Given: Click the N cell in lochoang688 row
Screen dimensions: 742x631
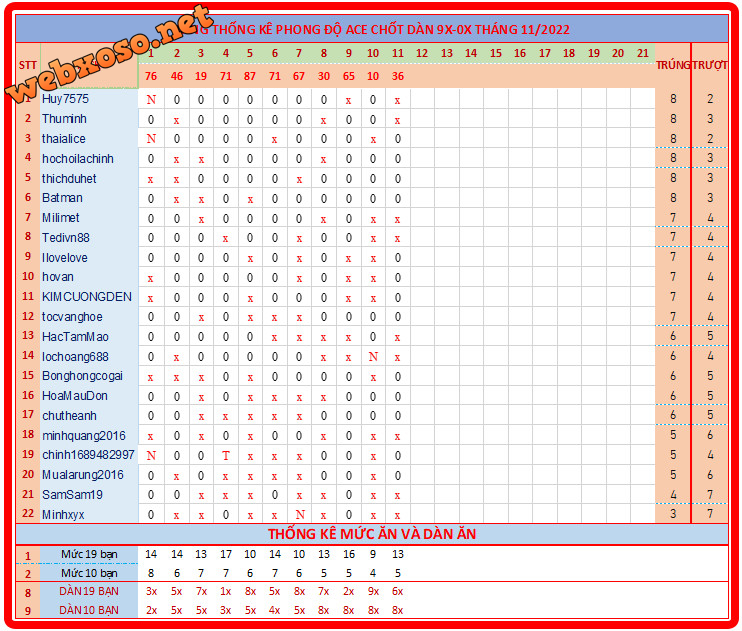Looking at the screenshot, I should [x=373, y=356].
